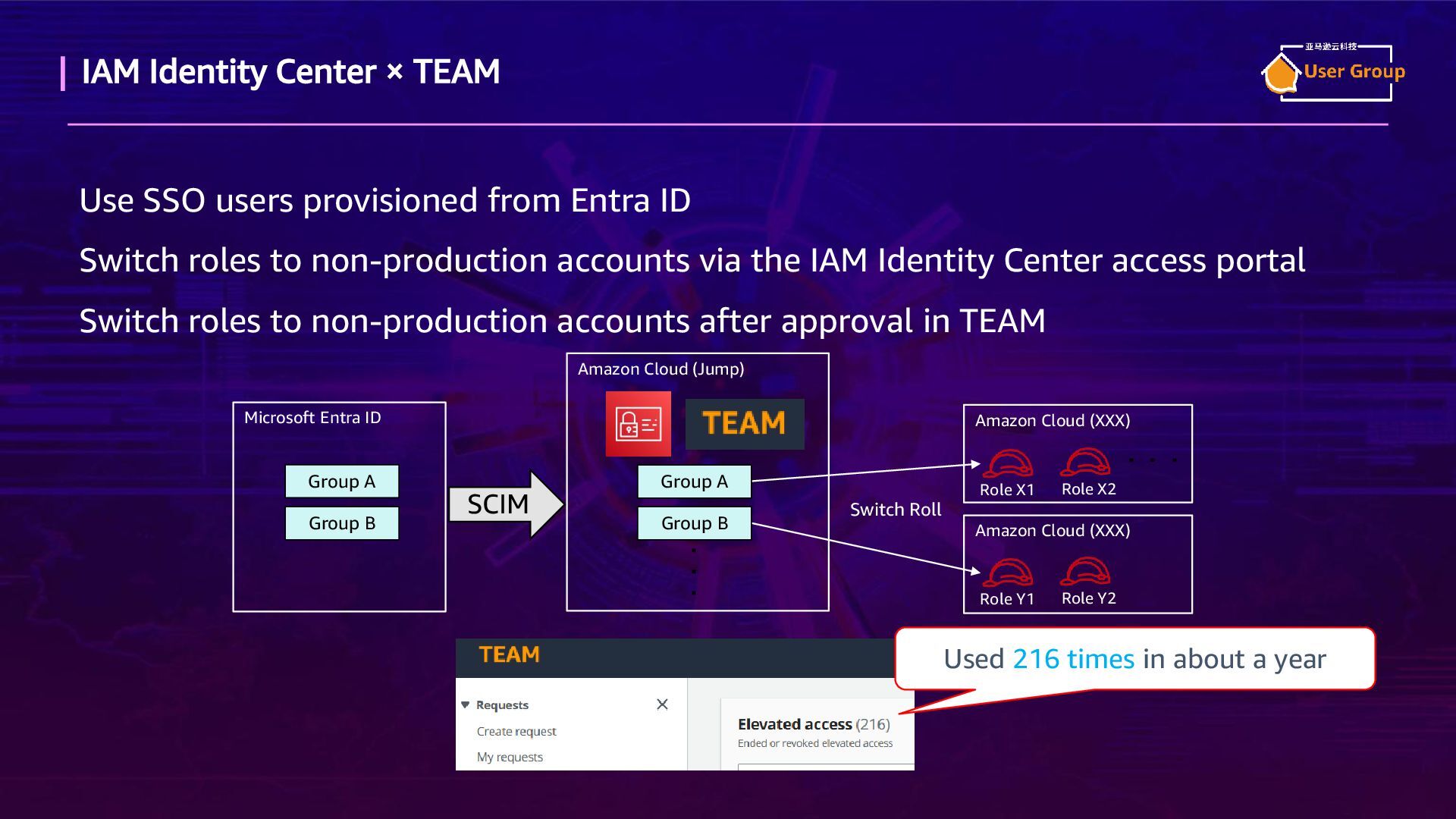The height and width of the screenshot is (819, 1456).
Task: Click the Role Y1 hard hat icon
Action: pos(1008,573)
